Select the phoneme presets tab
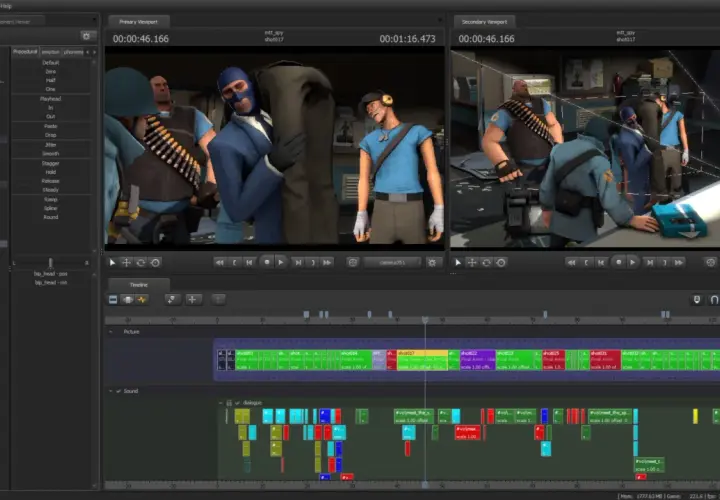720x500 pixels. [73, 52]
